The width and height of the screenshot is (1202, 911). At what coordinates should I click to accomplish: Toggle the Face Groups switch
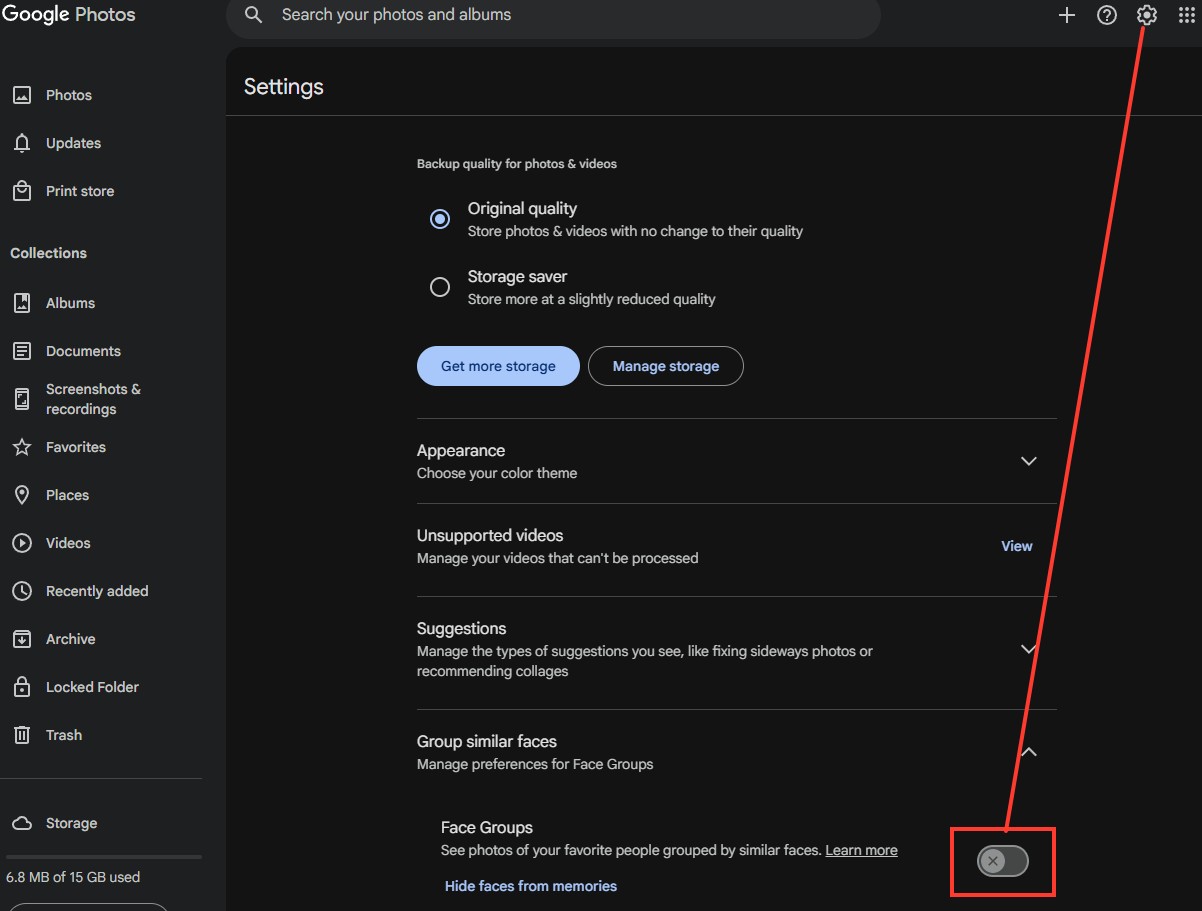click(1003, 861)
